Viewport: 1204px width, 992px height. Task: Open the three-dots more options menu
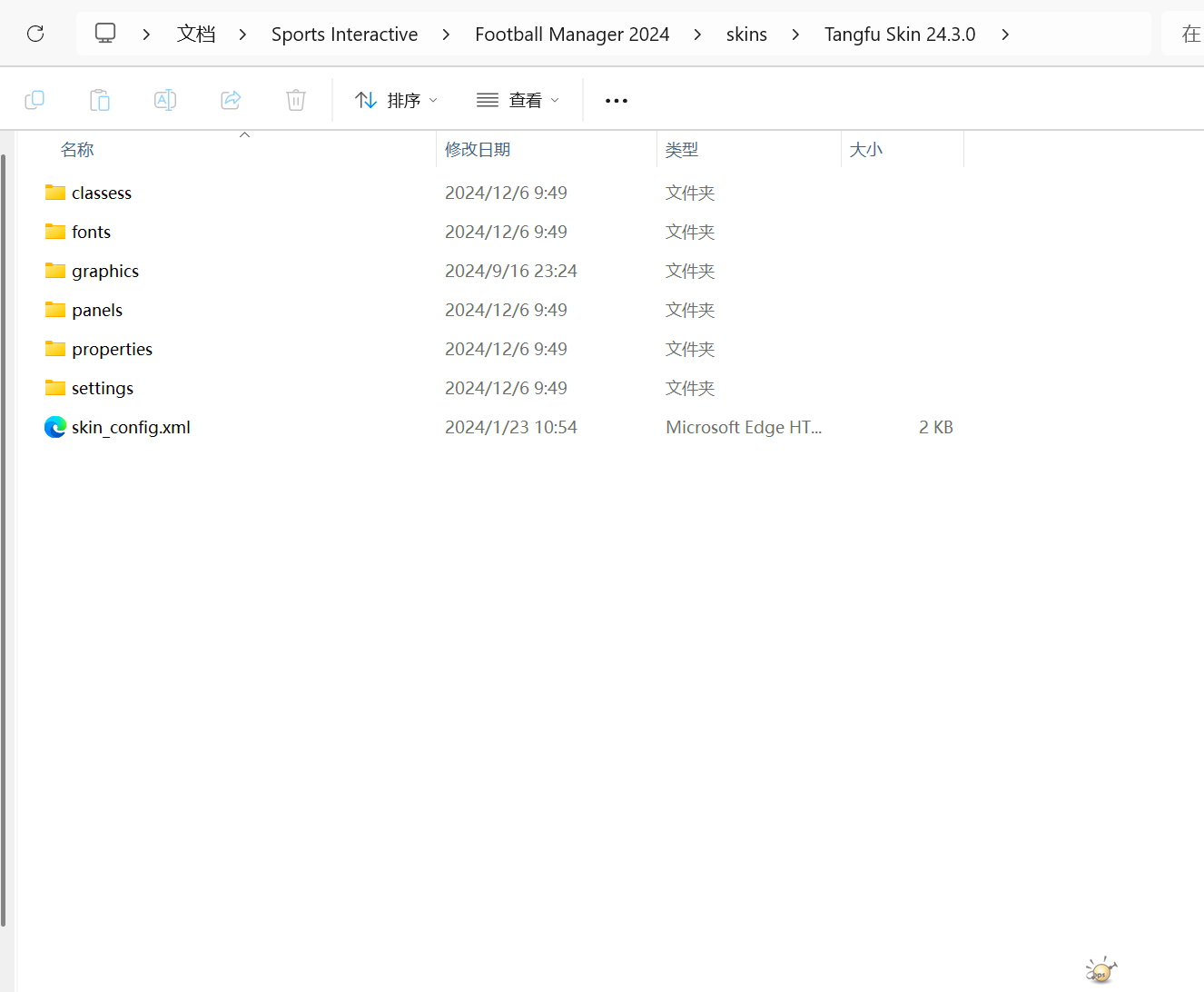pos(617,101)
